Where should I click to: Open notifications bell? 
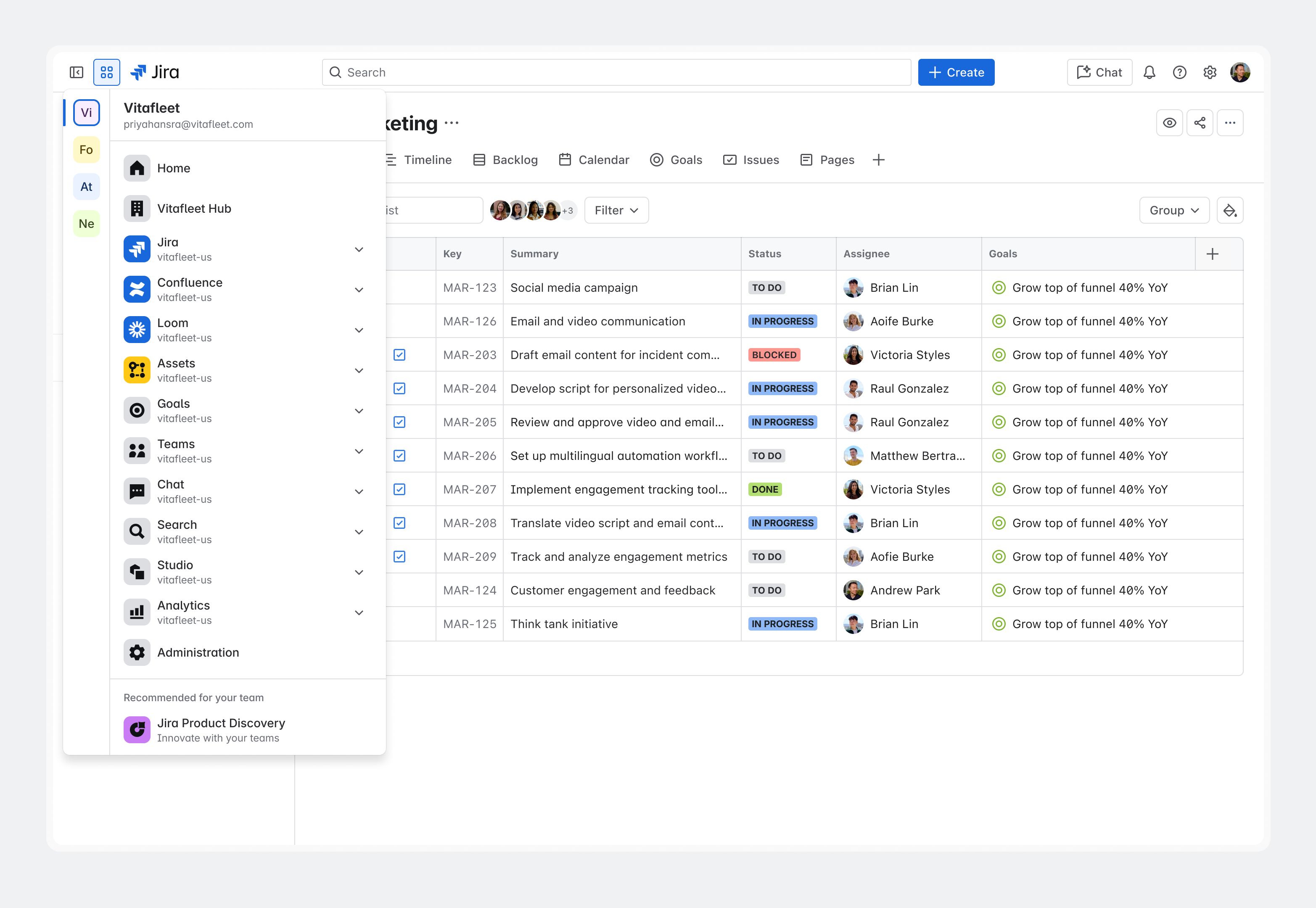1150,72
